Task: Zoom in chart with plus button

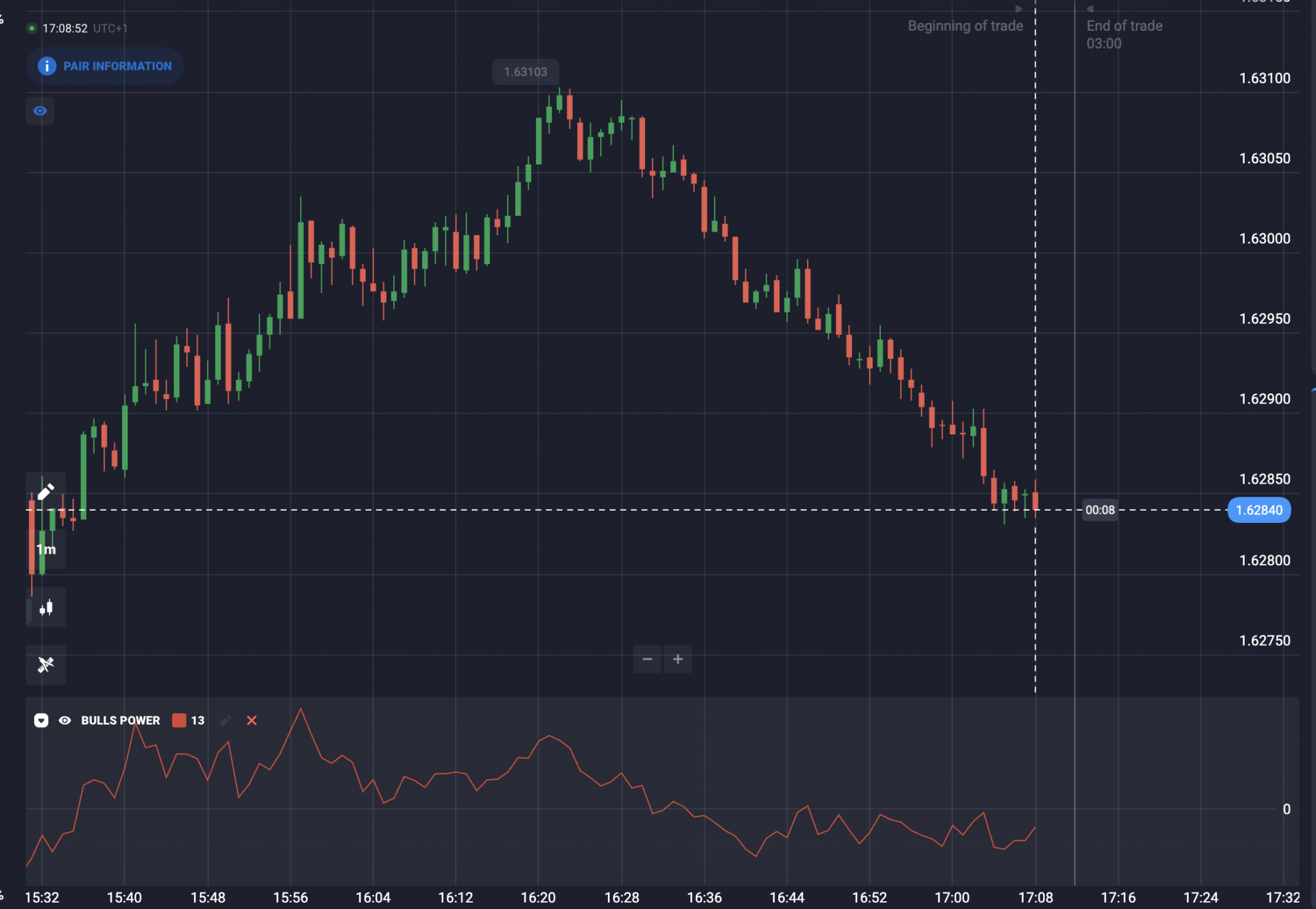Action: click(678, 659)
